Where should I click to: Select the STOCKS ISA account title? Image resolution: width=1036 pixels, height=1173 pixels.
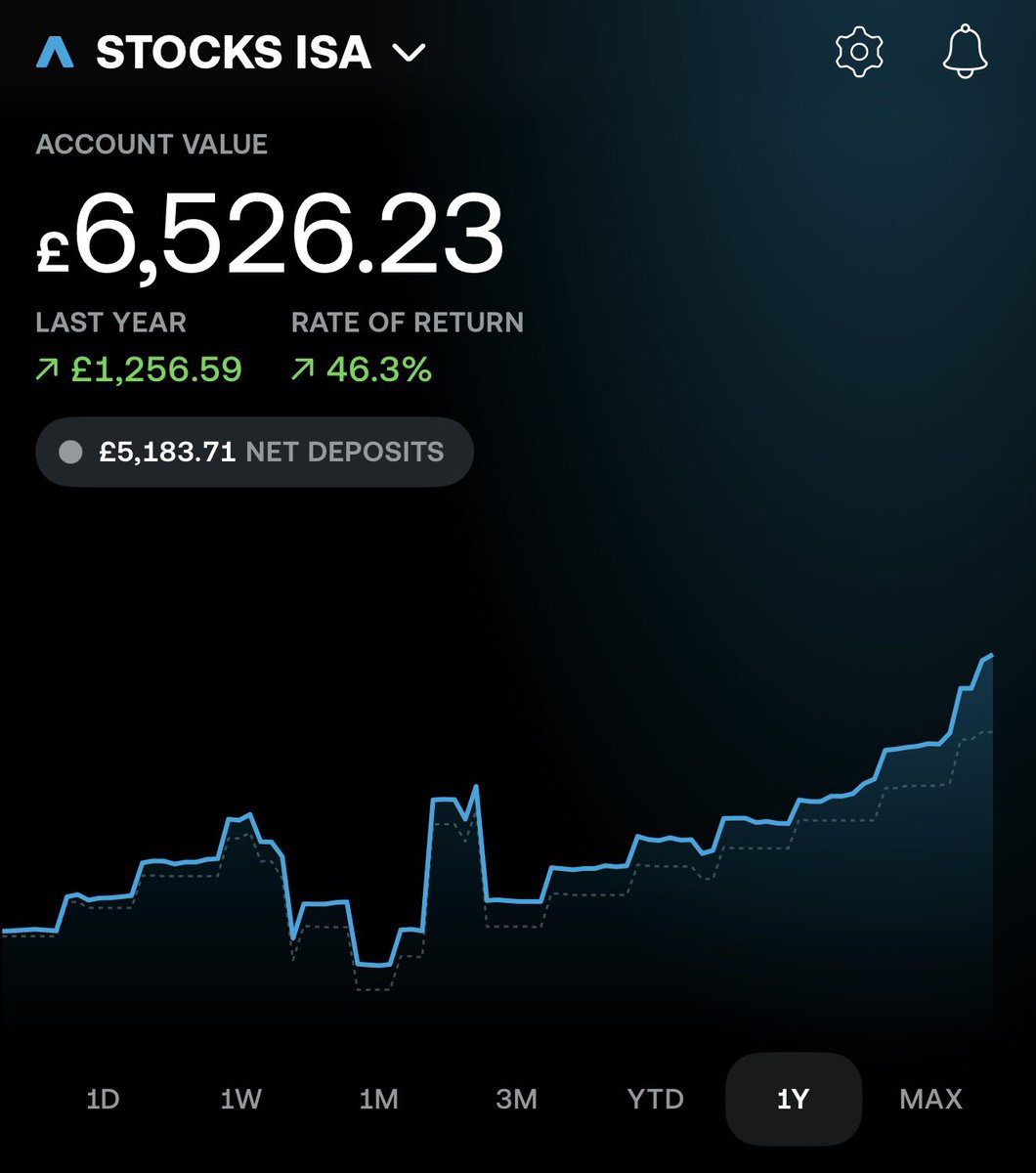(234, 53)
